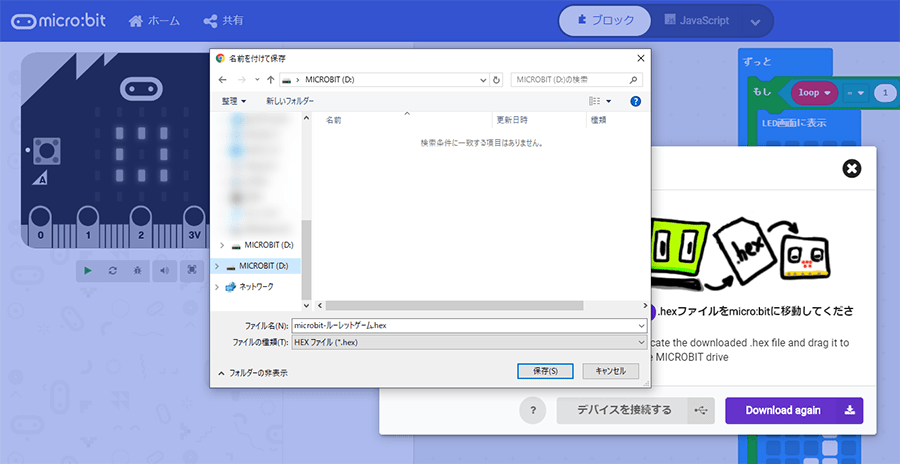
Task: Click the micro:bit logo
Action: (x=58, y=21)
